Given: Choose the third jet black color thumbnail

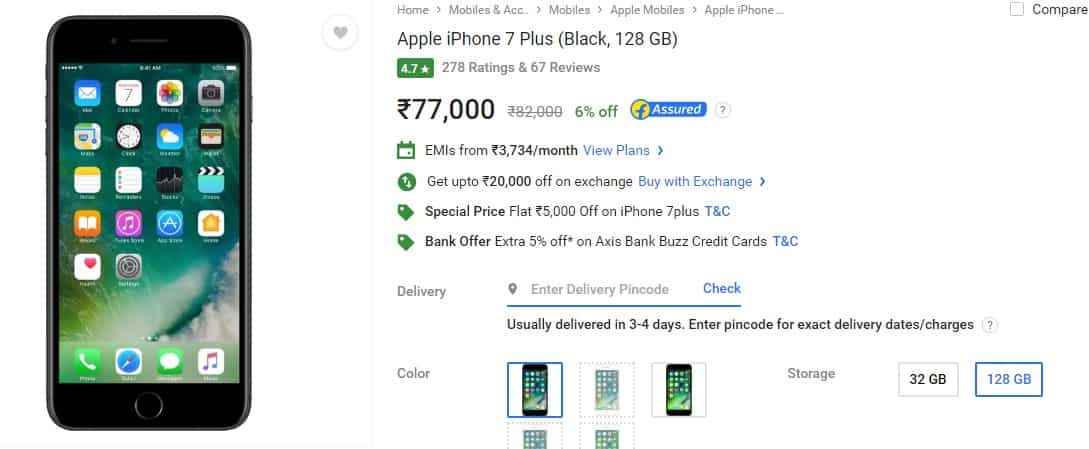Looking at the screenshot, I should pos(679,389).
